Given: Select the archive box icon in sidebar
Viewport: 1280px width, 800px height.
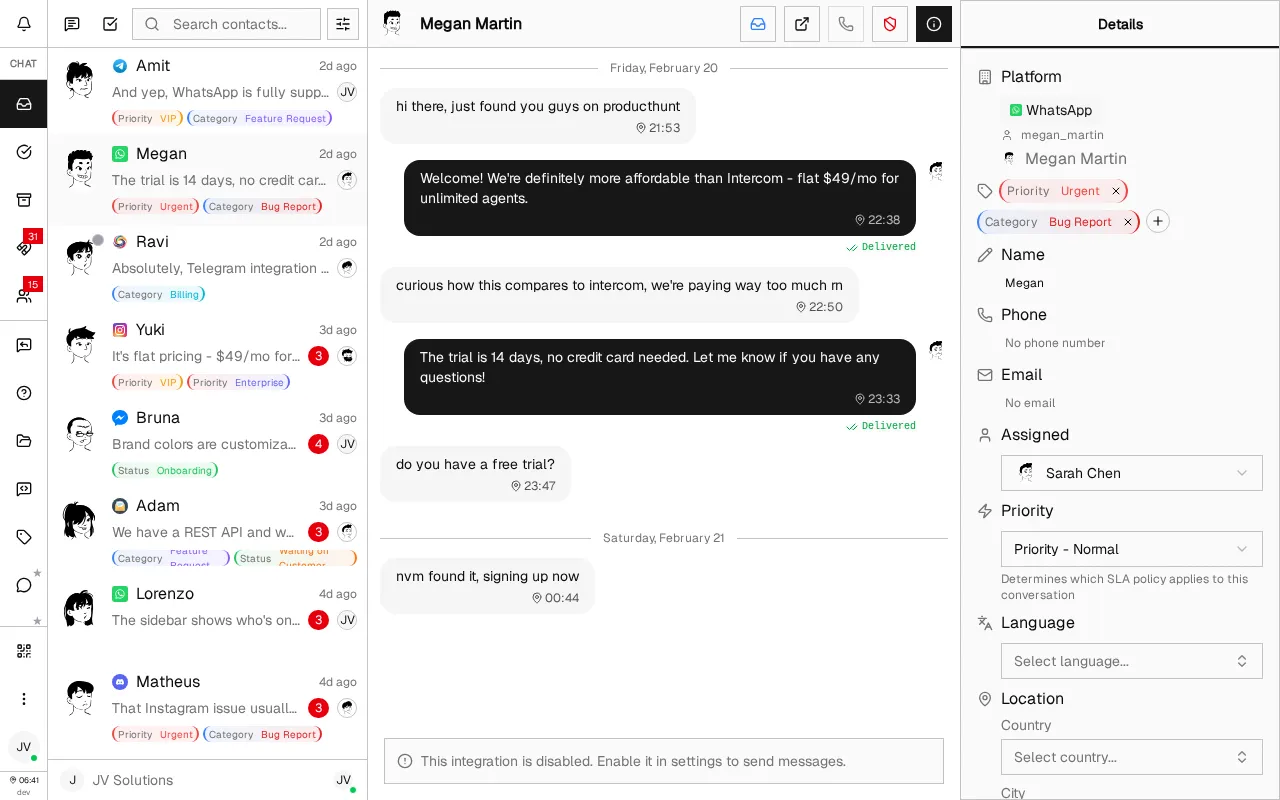Looking at the screenshot, I should coord(23,200).
